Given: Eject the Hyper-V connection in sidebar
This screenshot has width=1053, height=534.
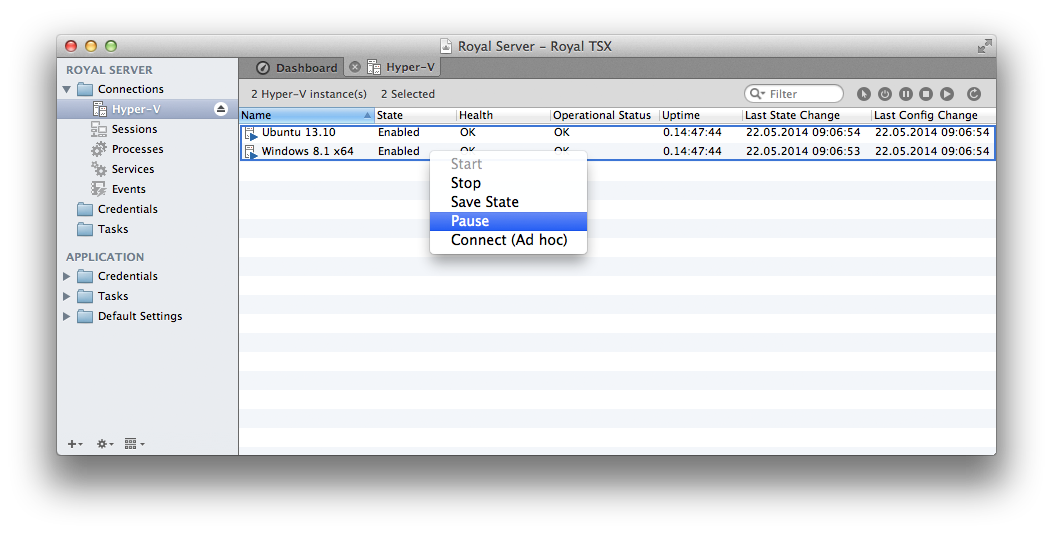Looking at the screenshot, I should (221, 109).
